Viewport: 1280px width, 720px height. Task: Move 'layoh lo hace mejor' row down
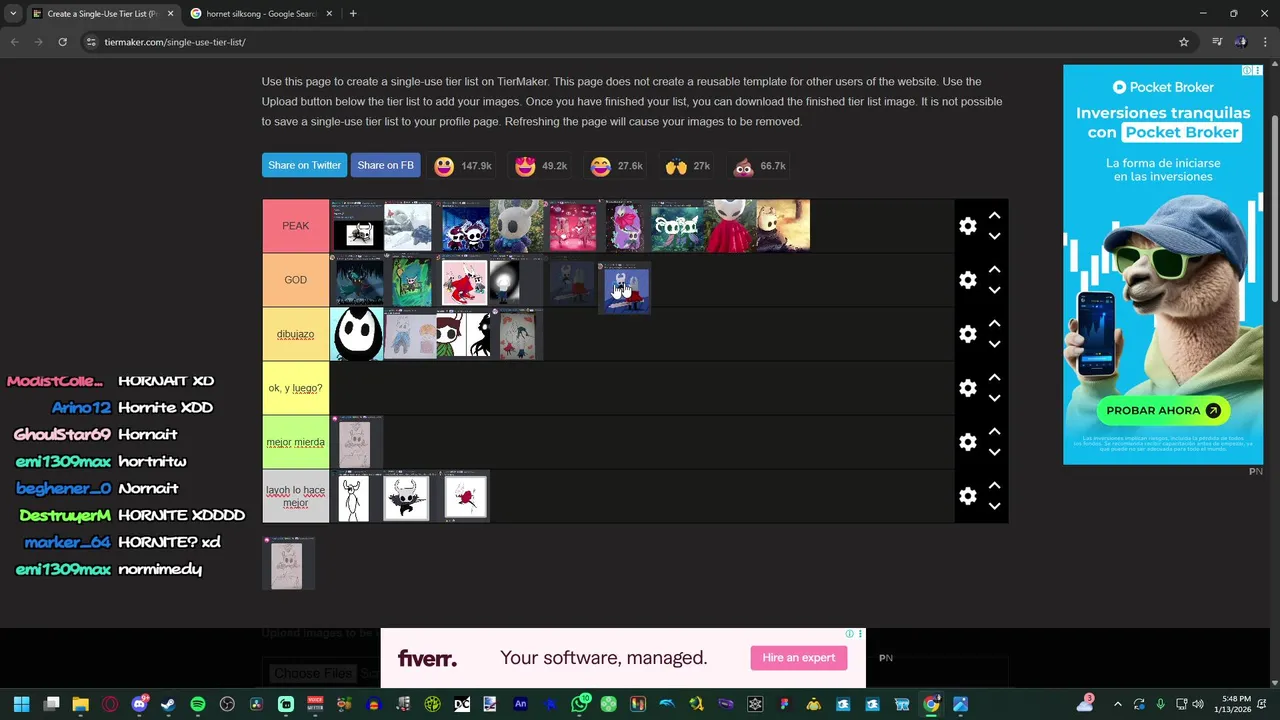coord(994,506)
